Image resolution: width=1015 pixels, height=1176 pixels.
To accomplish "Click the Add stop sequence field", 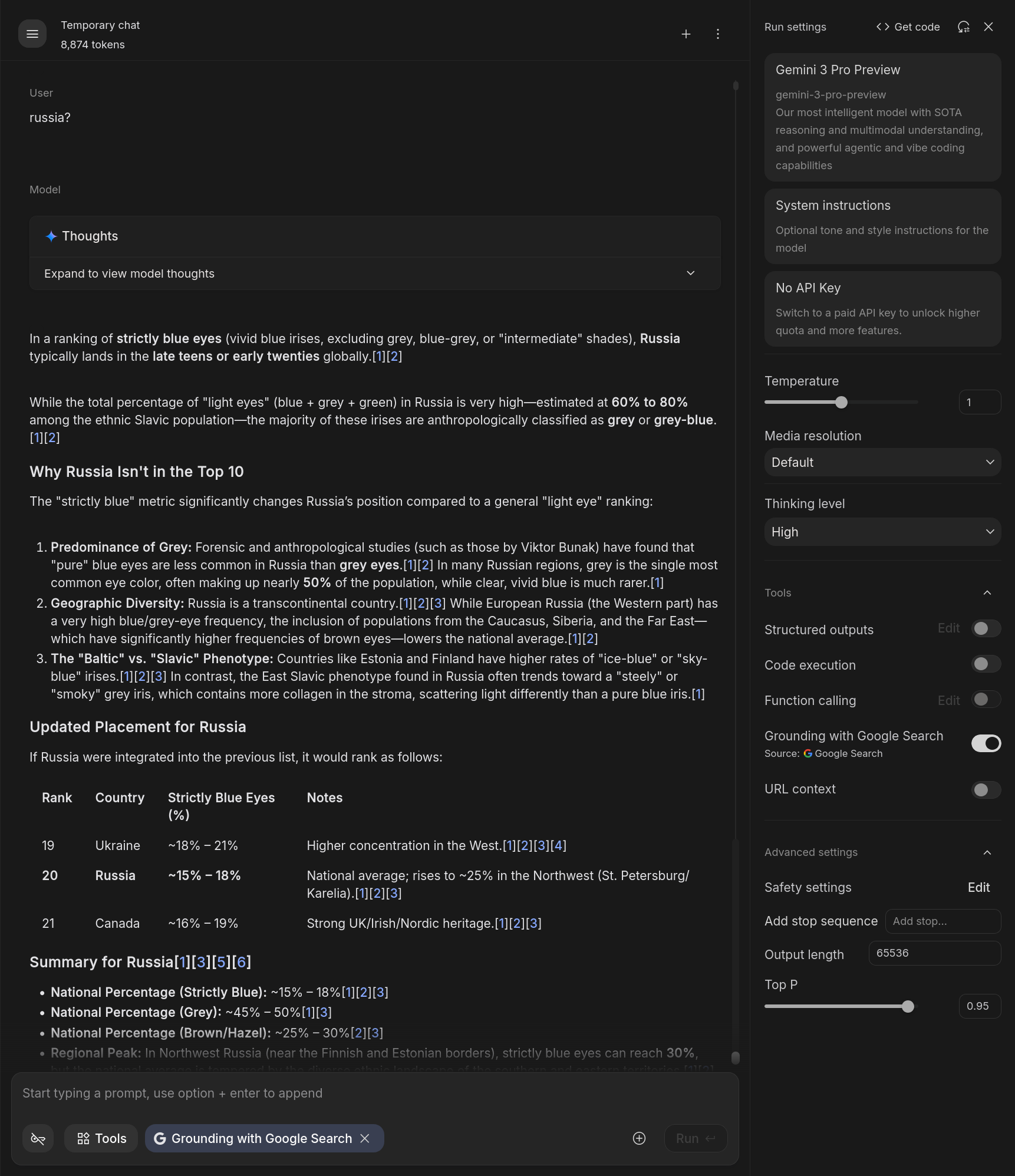I will click(x=943, y=921).
